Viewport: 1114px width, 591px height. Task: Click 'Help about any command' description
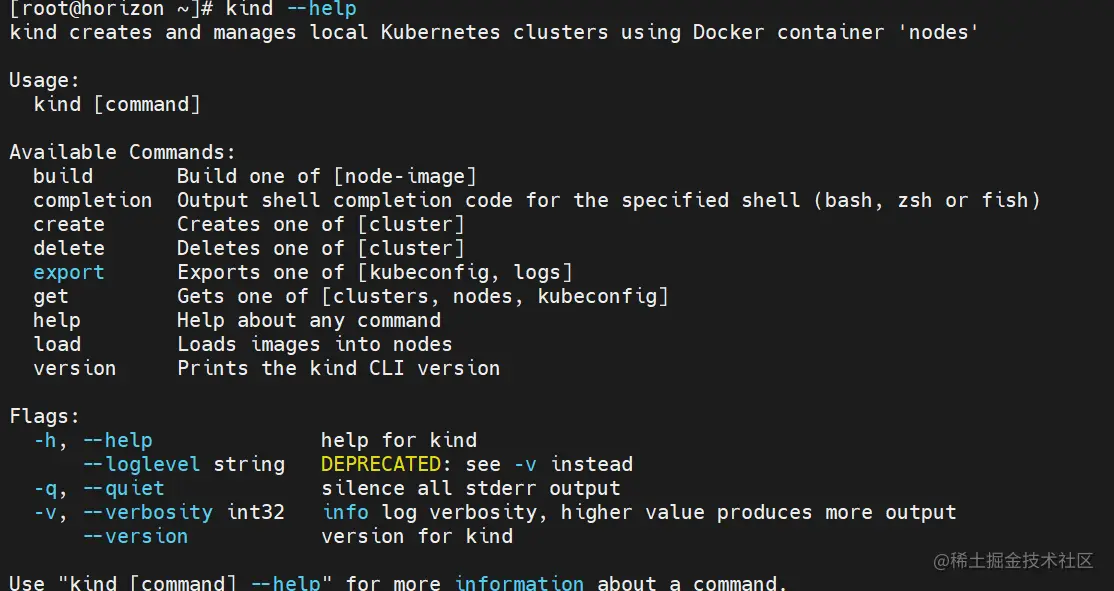coord(309,320)
